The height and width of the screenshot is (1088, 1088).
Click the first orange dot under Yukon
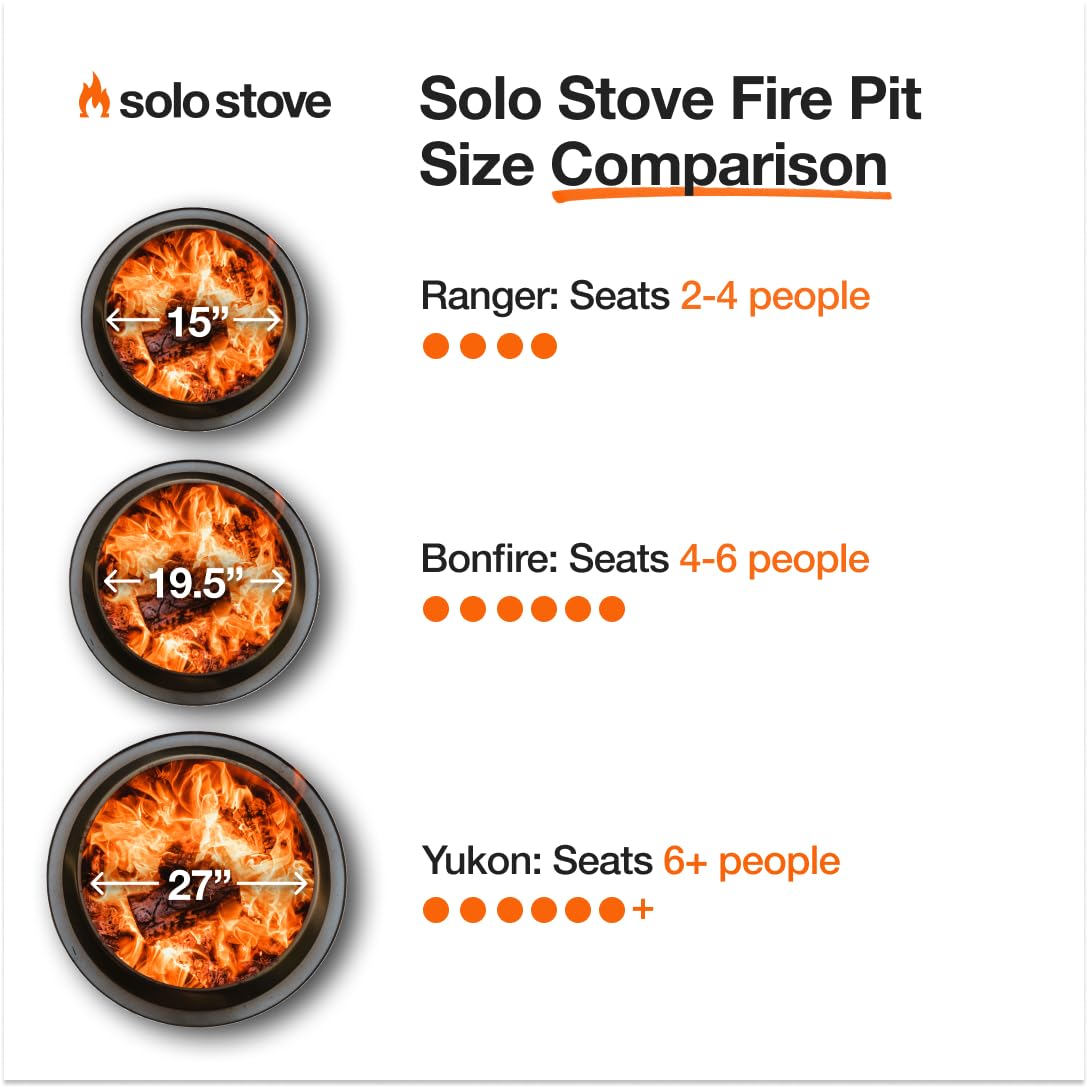(436, 910)
